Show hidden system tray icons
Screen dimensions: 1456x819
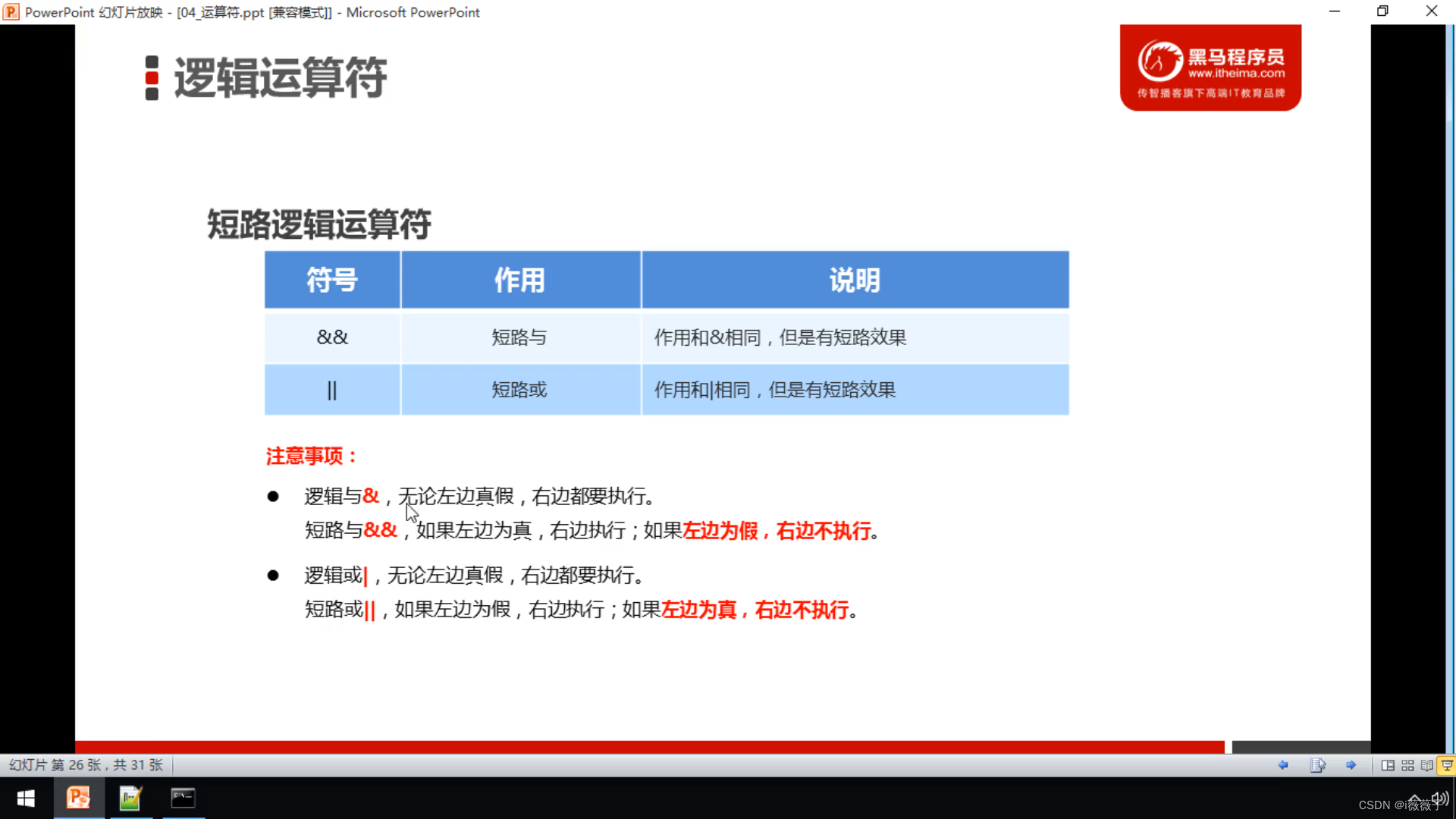[1414, 798]
